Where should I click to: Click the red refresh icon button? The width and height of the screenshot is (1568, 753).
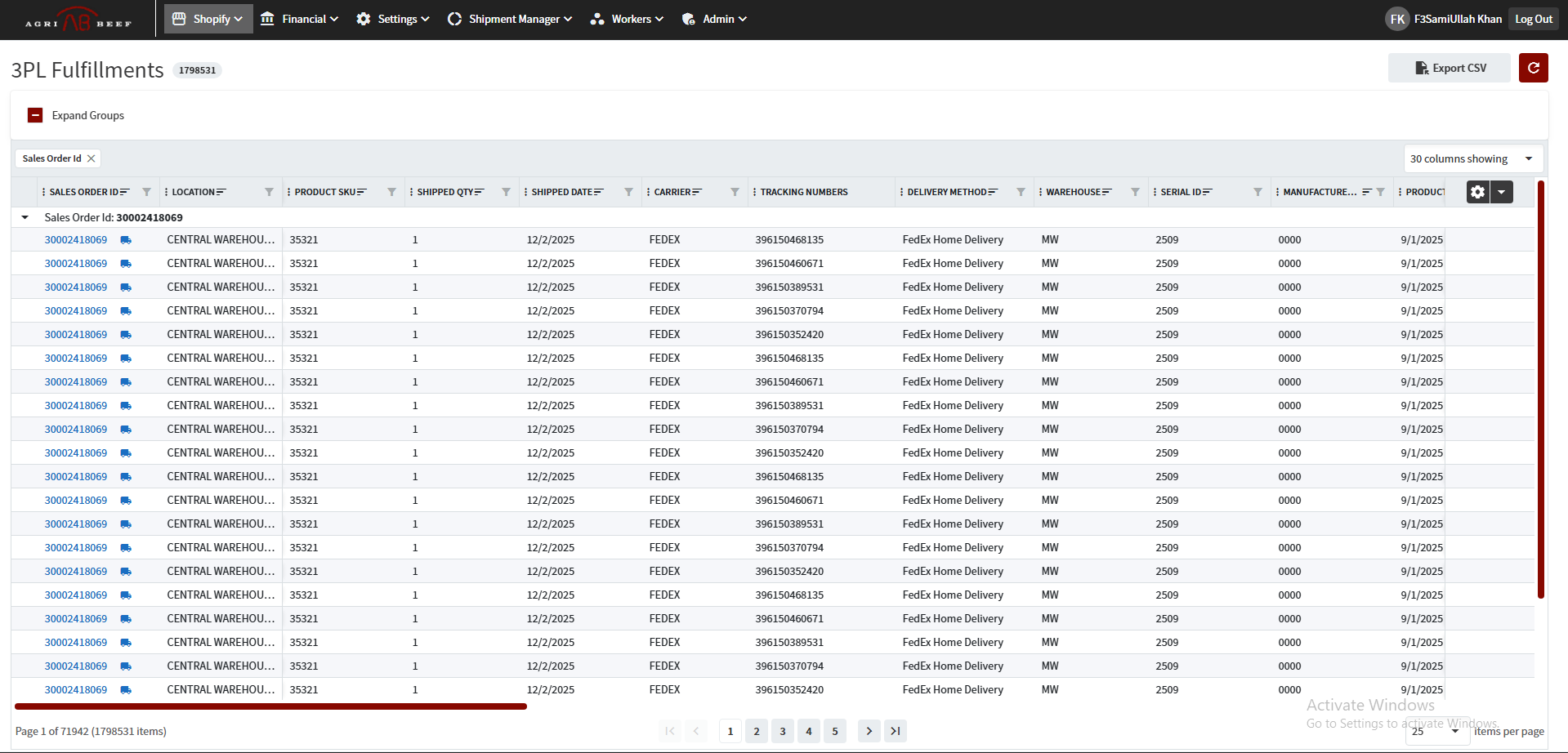click(1533, 68)
